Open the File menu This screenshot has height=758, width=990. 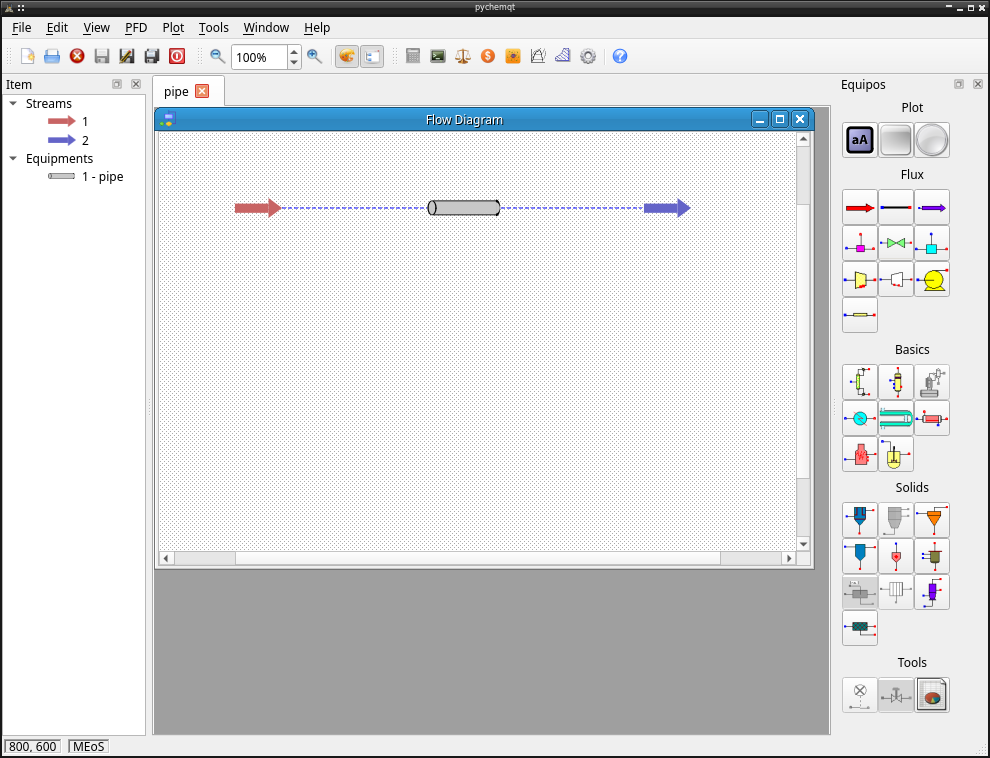21,28
